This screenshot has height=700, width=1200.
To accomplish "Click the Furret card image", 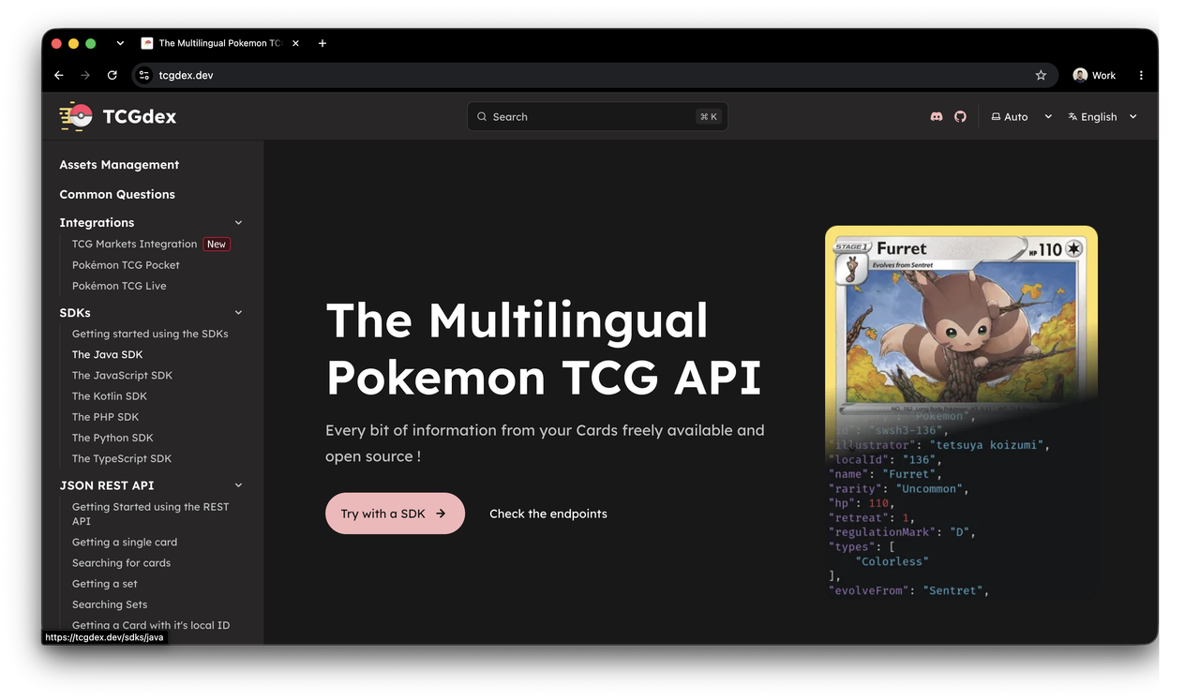I will tap(961, 318).
